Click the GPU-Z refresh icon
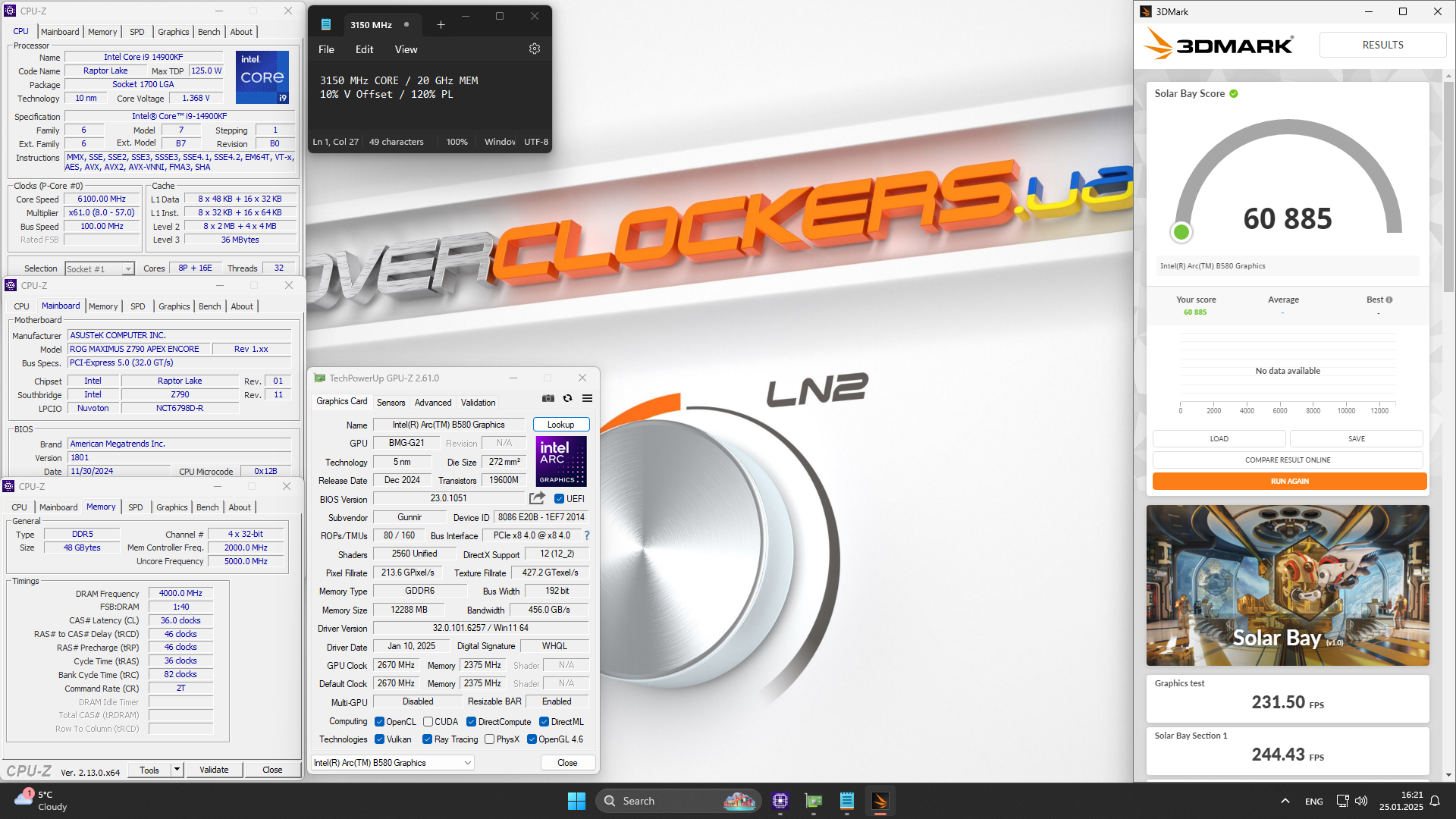Viewport: 1456px width, 819px height. [x=567, y=399]
